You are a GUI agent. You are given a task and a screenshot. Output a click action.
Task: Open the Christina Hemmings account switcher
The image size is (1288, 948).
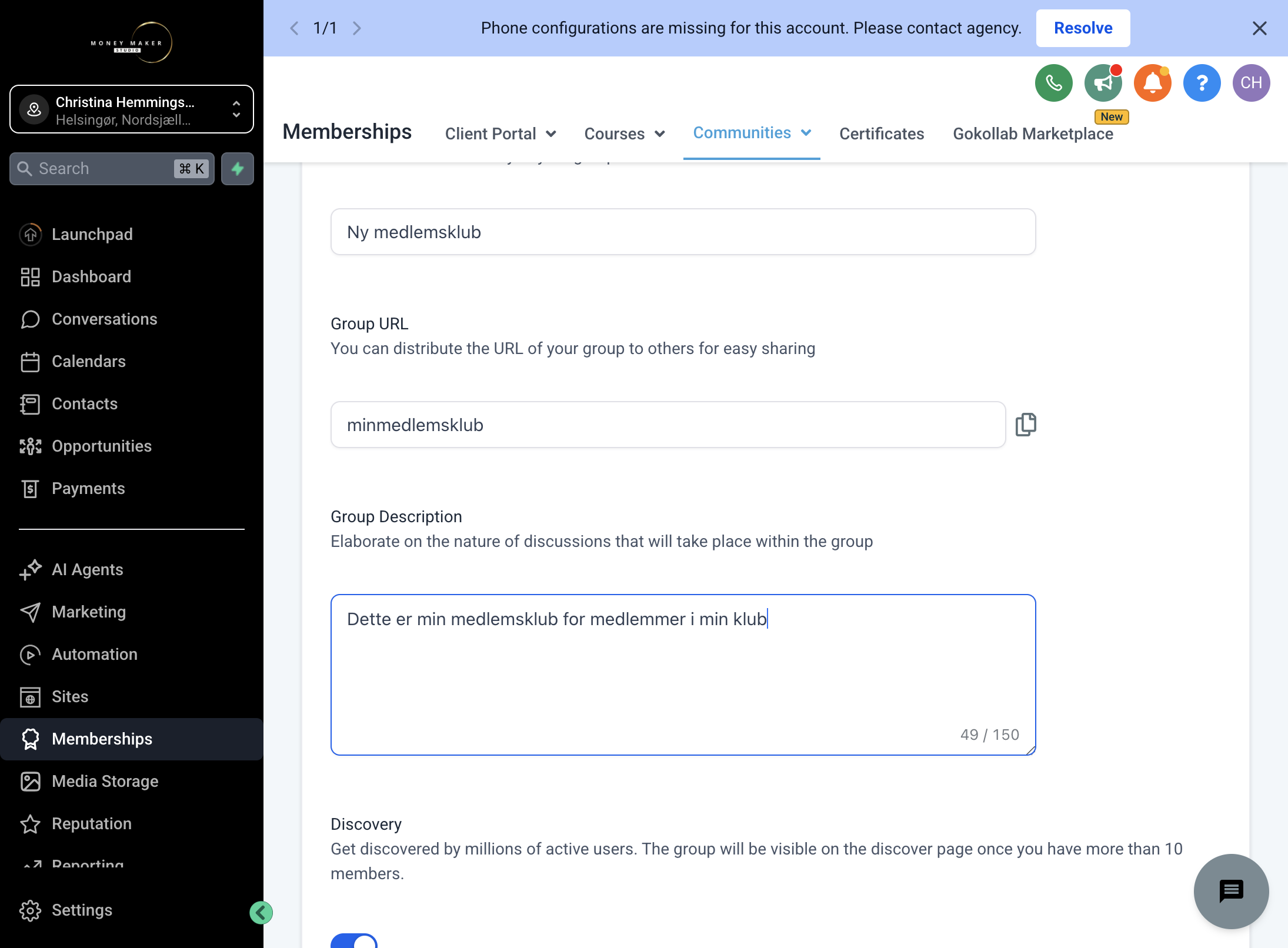[x=132, y=109]
